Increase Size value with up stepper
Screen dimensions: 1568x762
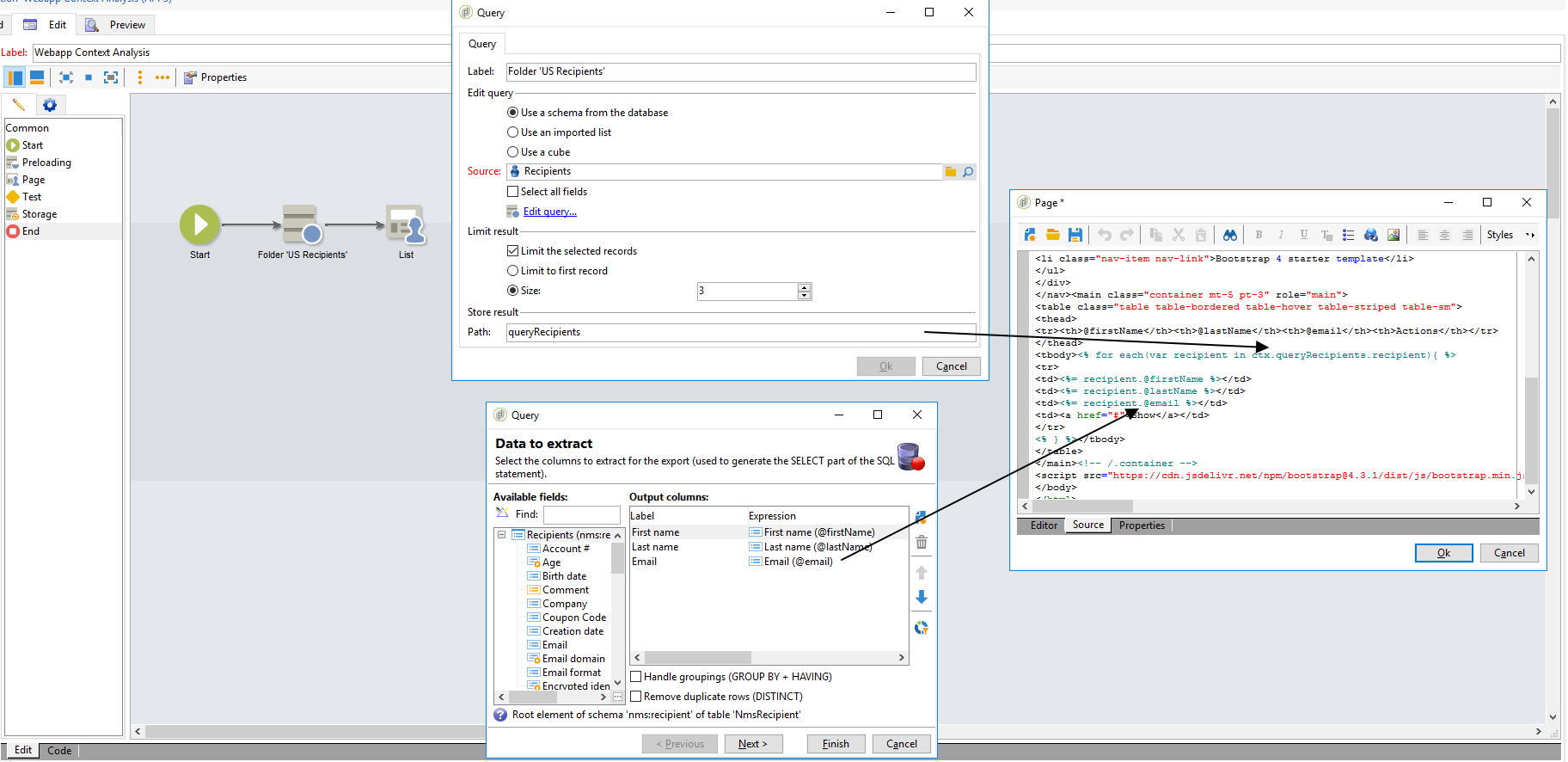[x=804, y=287]
